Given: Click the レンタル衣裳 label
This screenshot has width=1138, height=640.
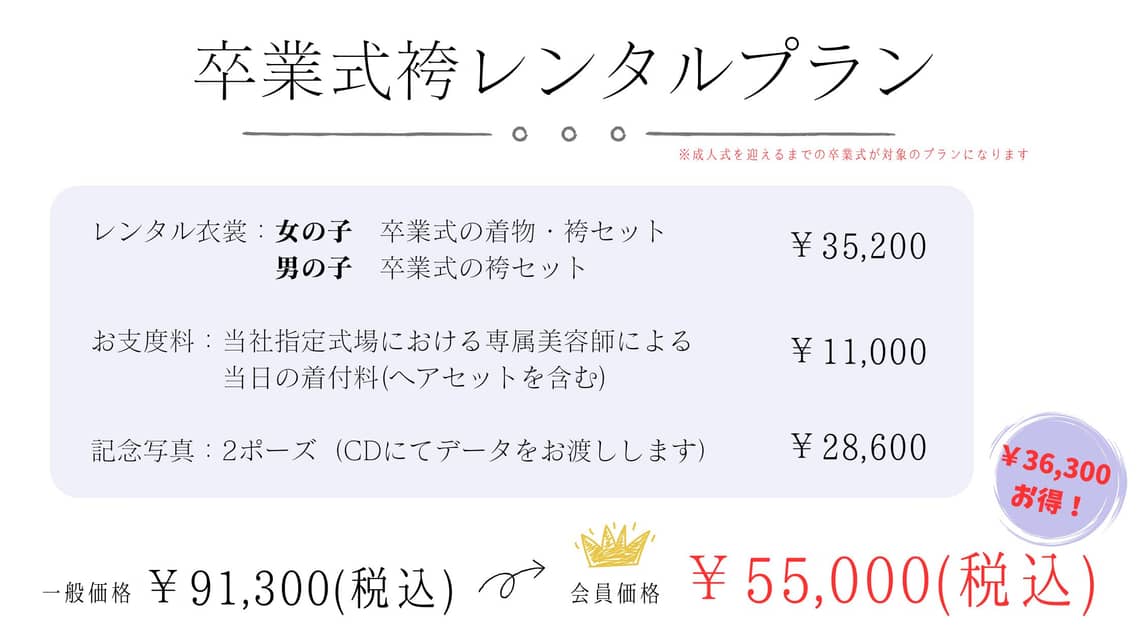Looking at the screenshot, I should pos(171,232).
